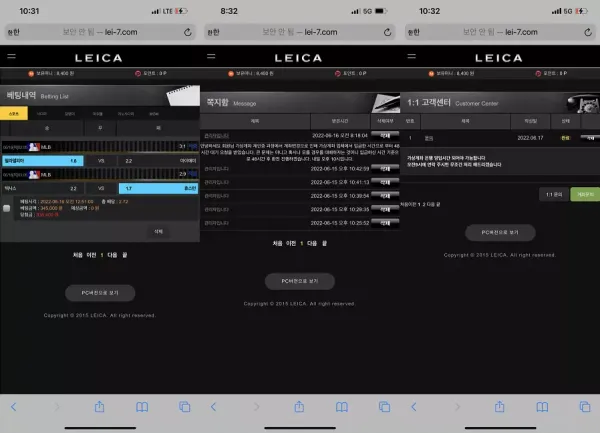This screenshot has height=433, width=600.
Task: Open tabs overview on Betting List screen
Action: tap(185, 407)
